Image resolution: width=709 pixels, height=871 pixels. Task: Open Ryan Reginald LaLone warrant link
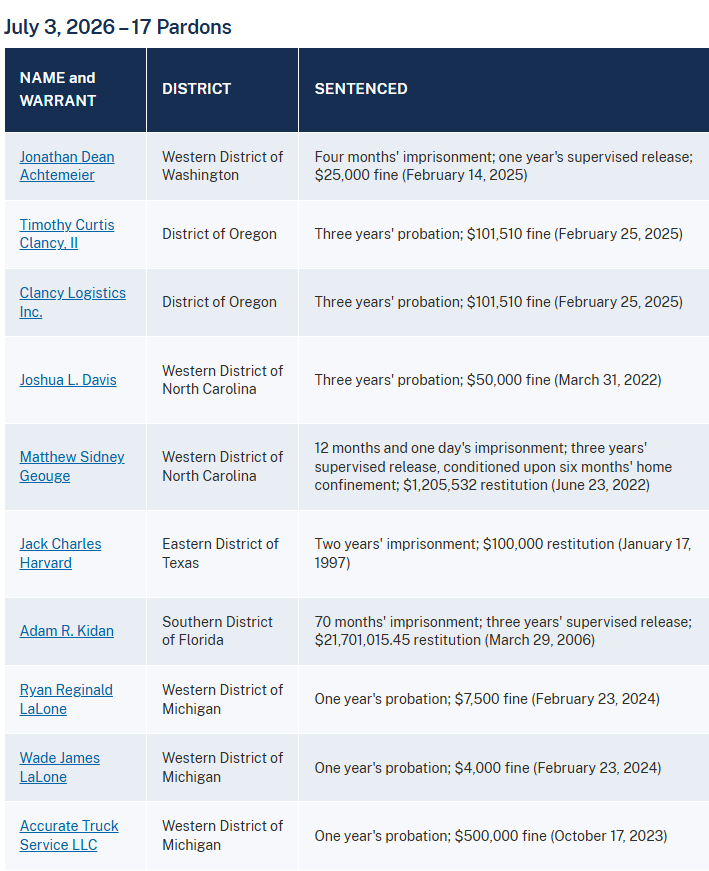point(66,699)
